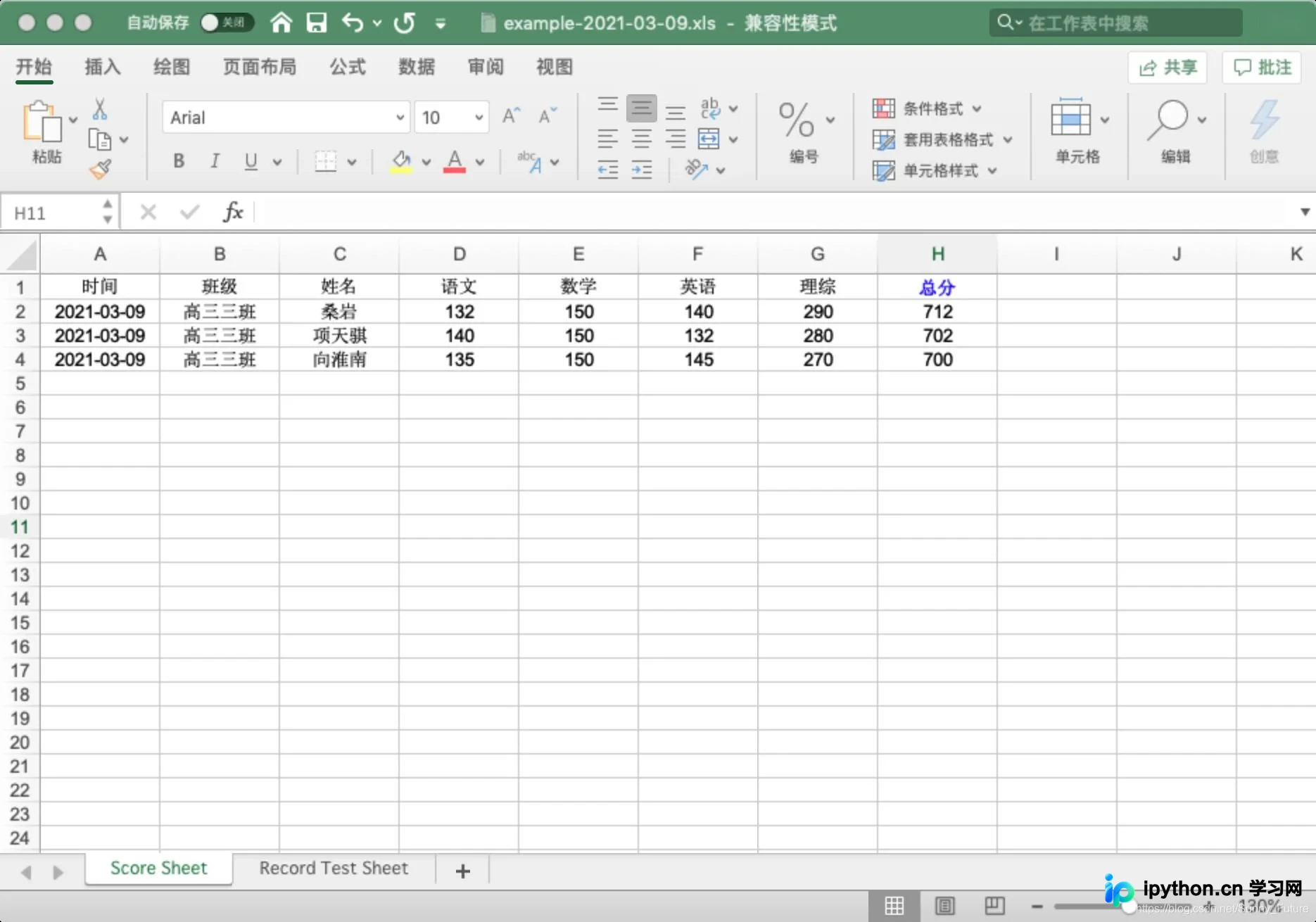Screen dimensions: 1316x922
Task: Decrease font size with the smaller A
Action: (547, 116)
